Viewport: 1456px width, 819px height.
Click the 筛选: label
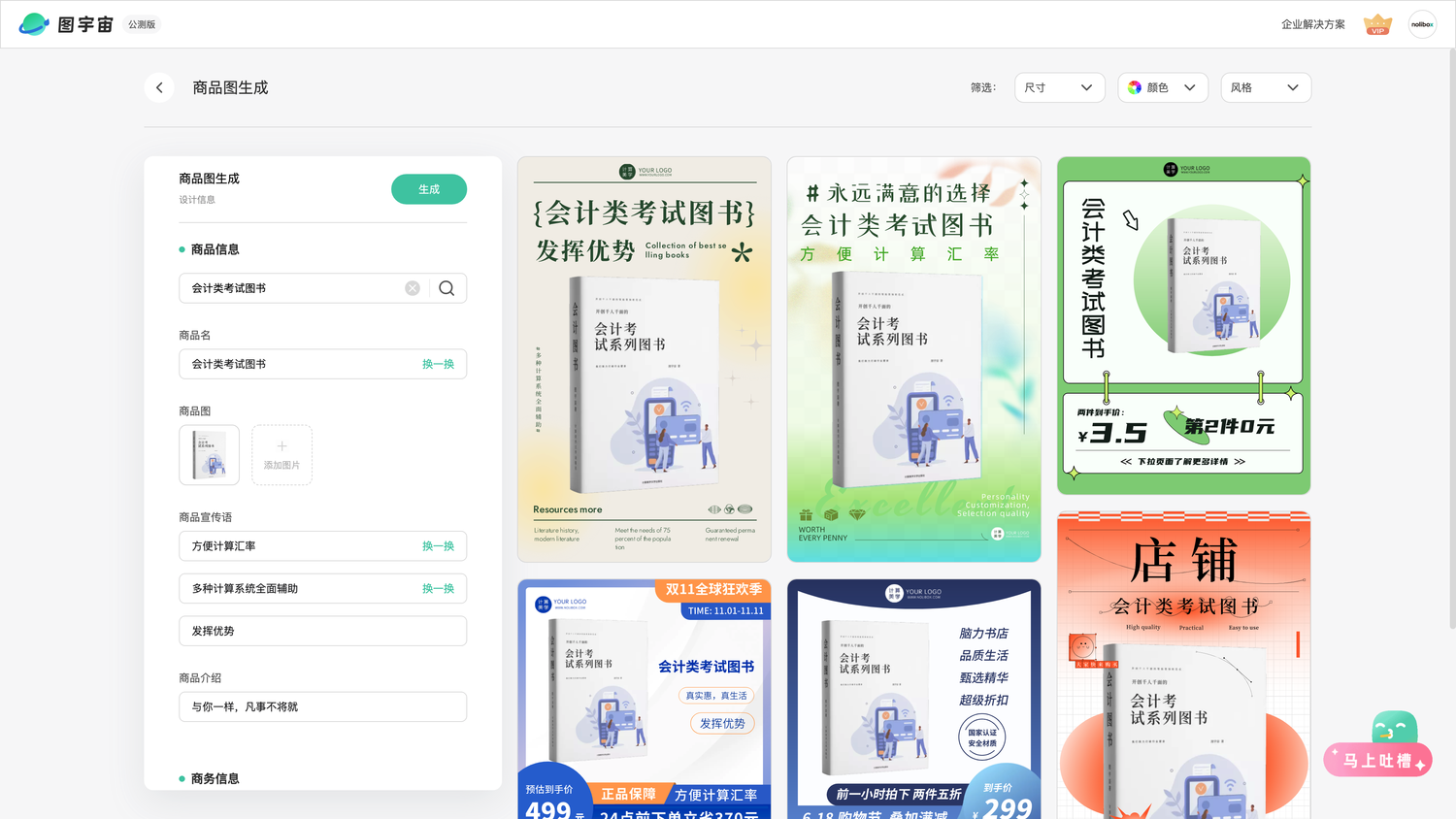(x=982, y=87)
